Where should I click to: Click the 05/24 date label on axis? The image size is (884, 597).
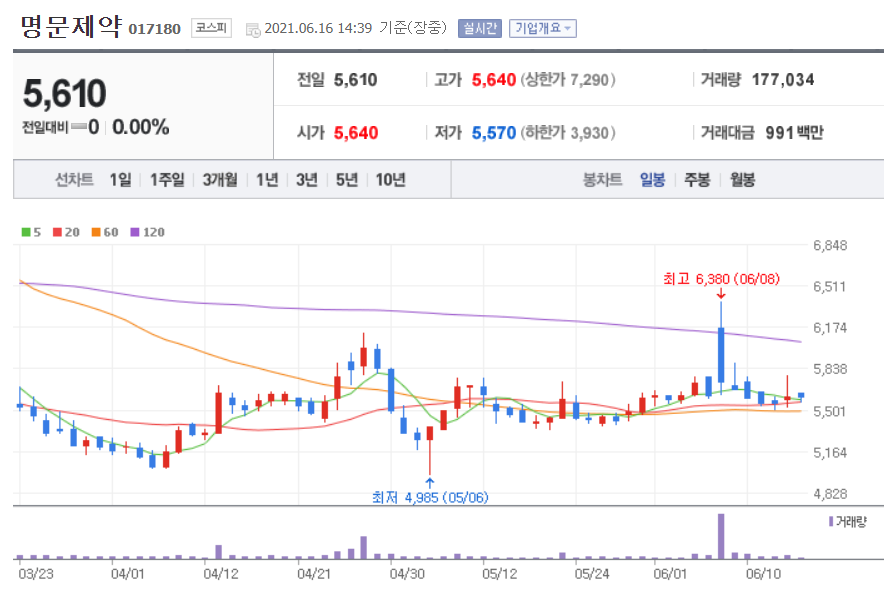click(x=592, y=574)
